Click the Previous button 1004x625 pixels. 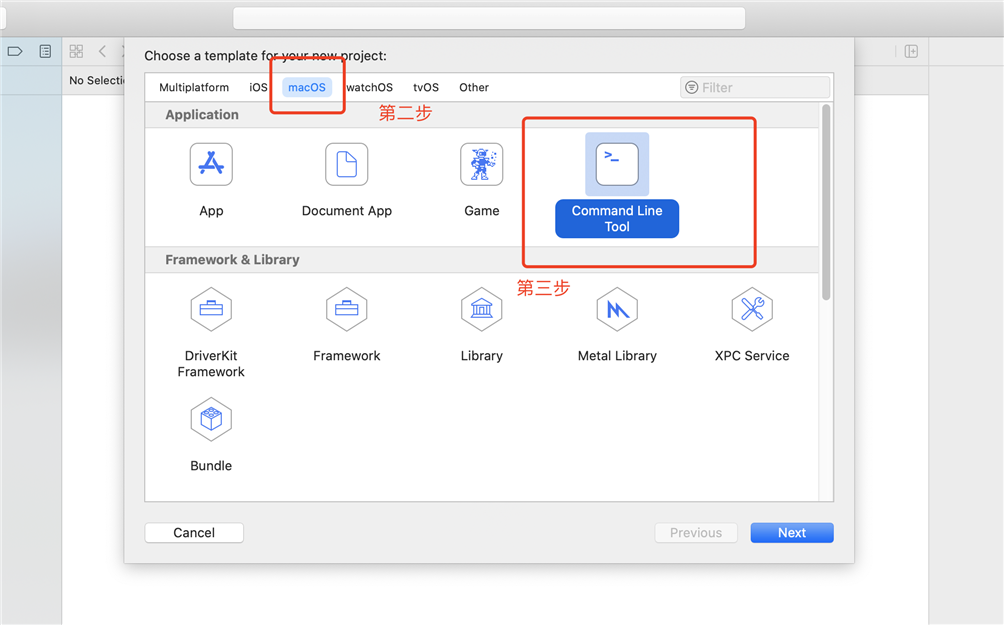pyautogui.click(x=696, y=533)
